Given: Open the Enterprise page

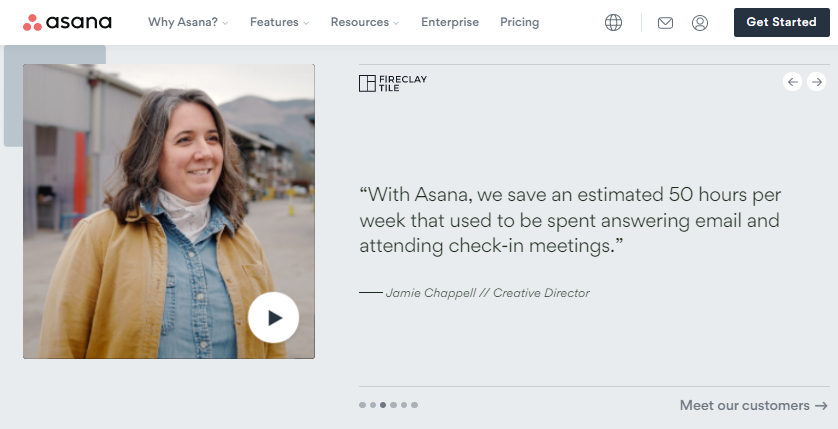Looking at the screenshot, I should coord(450,22).
